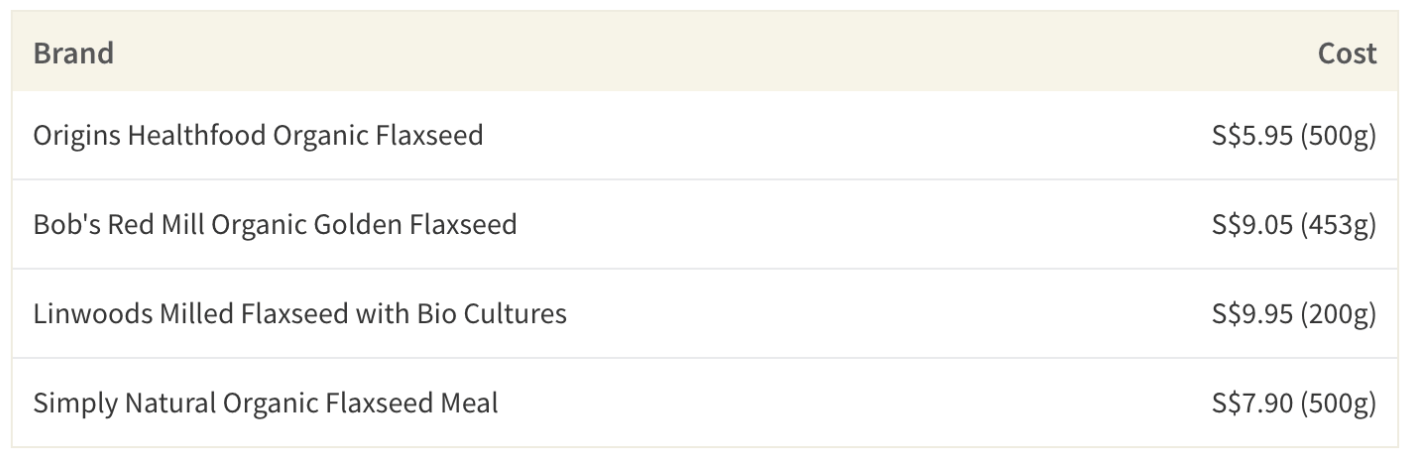Click the word "Meal" in last row
Viewport: 1416px width, 459px height.
[470, 403]
